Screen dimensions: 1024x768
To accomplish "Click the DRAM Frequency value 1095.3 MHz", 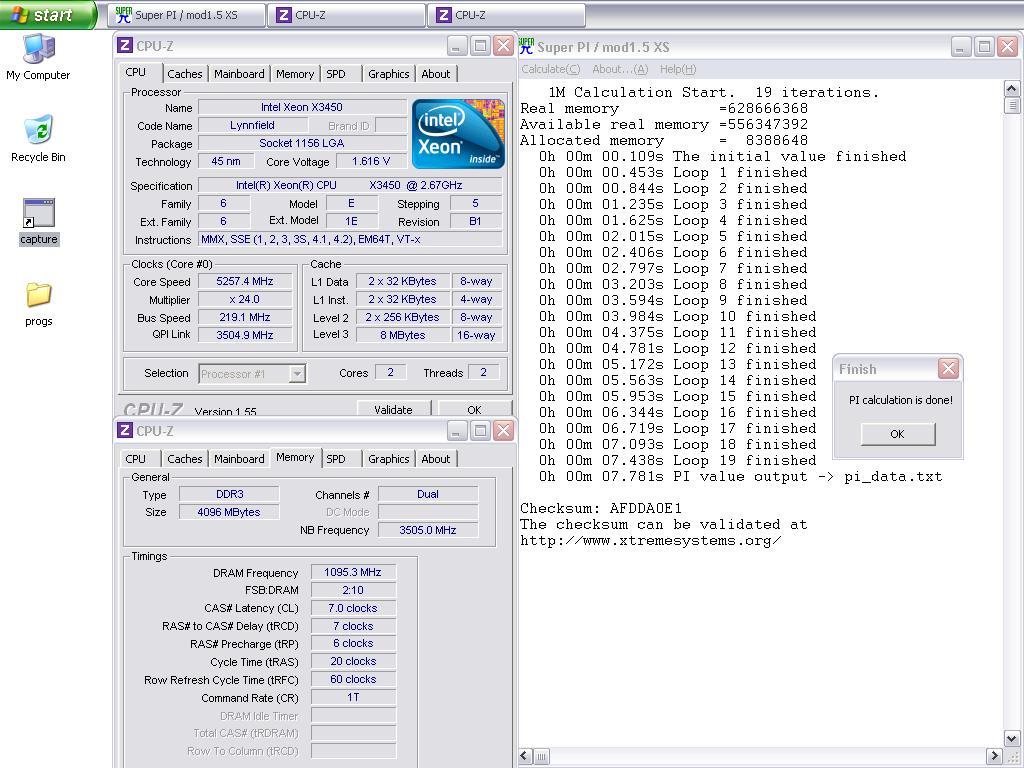I will [x=353, y=572].
